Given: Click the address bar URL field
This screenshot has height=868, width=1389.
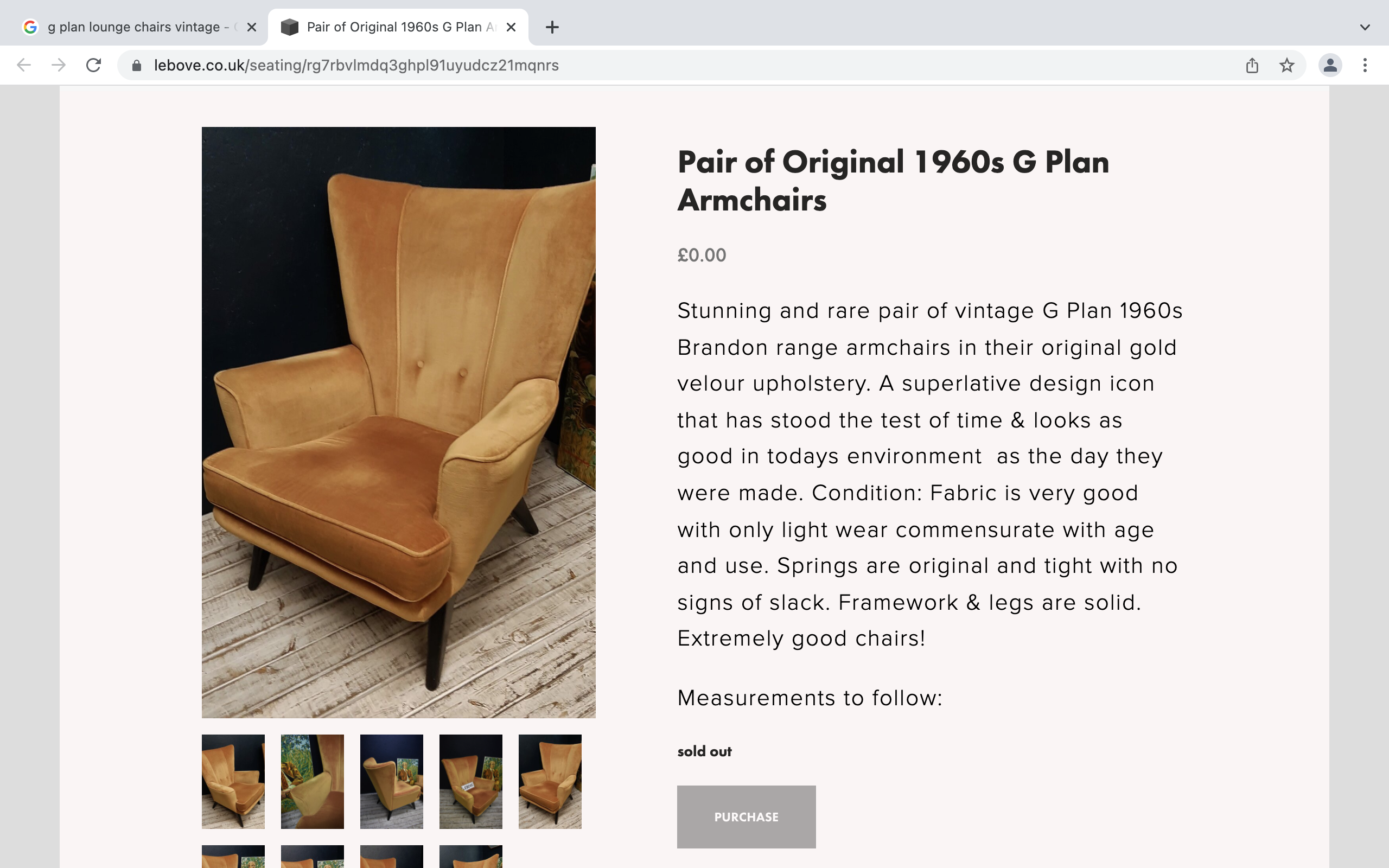Looking at the screenshot, I should pos(632,66).
